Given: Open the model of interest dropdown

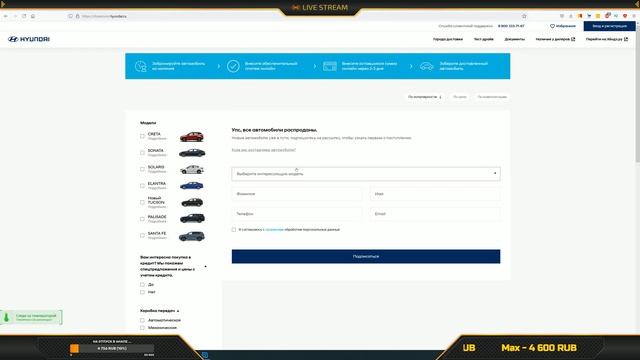Looking at the screenshot, I should point(366,174).
